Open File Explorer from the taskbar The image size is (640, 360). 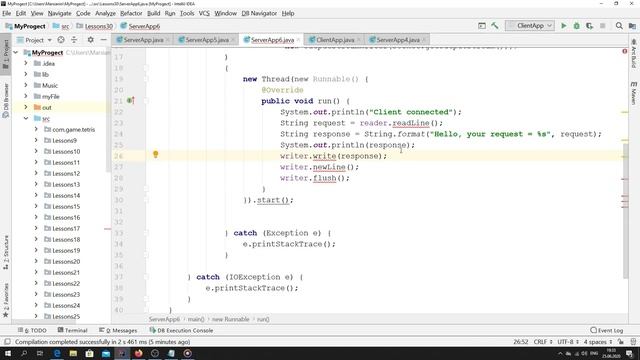pyautogui.click(x=73, y=353)
